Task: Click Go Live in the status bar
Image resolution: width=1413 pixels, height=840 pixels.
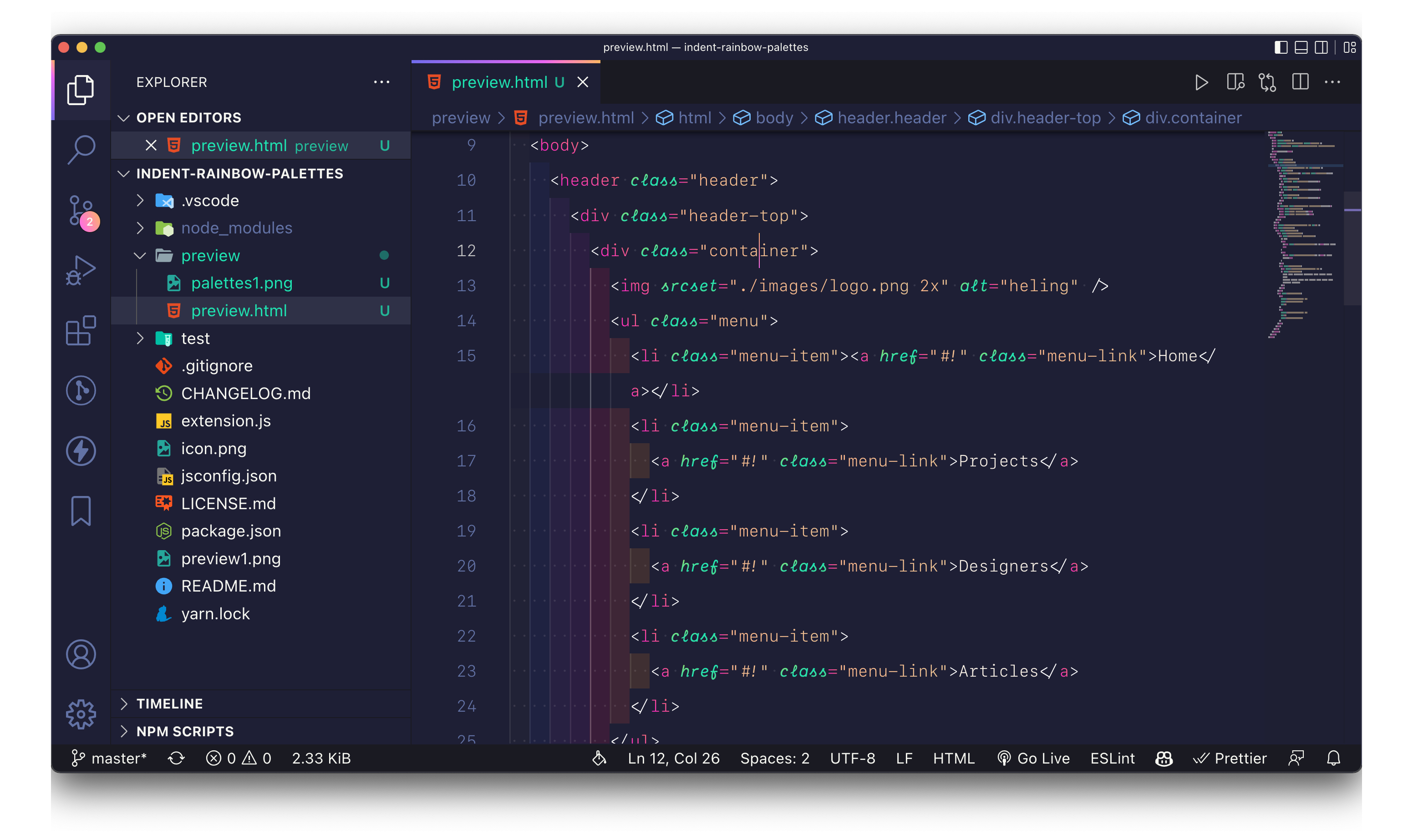Action: (x=1034, y=758)
